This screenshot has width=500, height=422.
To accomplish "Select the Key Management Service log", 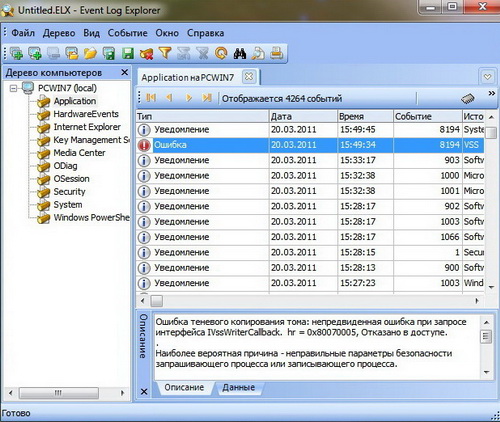I will [x=91, y=140].
